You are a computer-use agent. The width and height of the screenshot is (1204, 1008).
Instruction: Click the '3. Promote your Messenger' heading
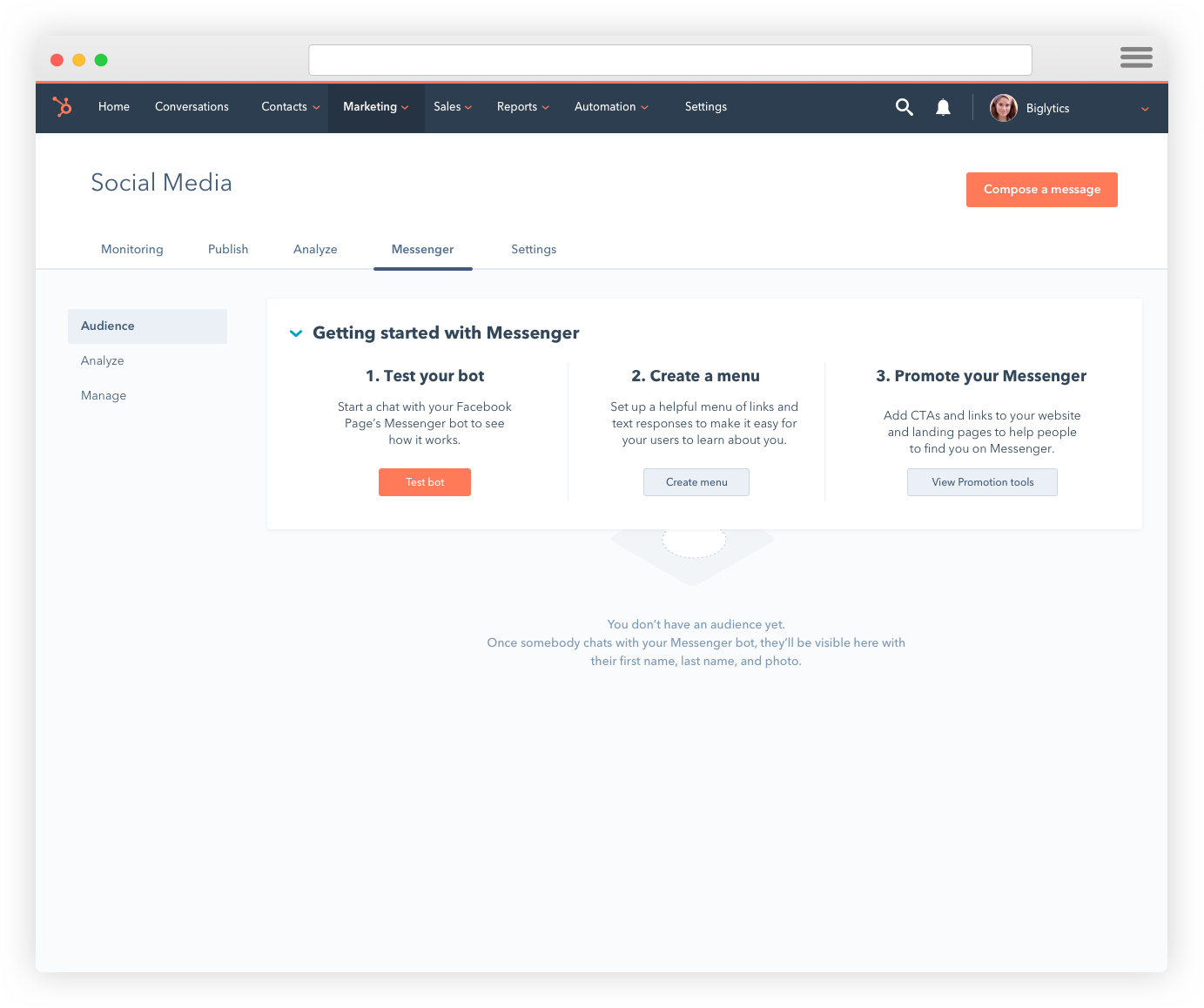pos(981,376)
